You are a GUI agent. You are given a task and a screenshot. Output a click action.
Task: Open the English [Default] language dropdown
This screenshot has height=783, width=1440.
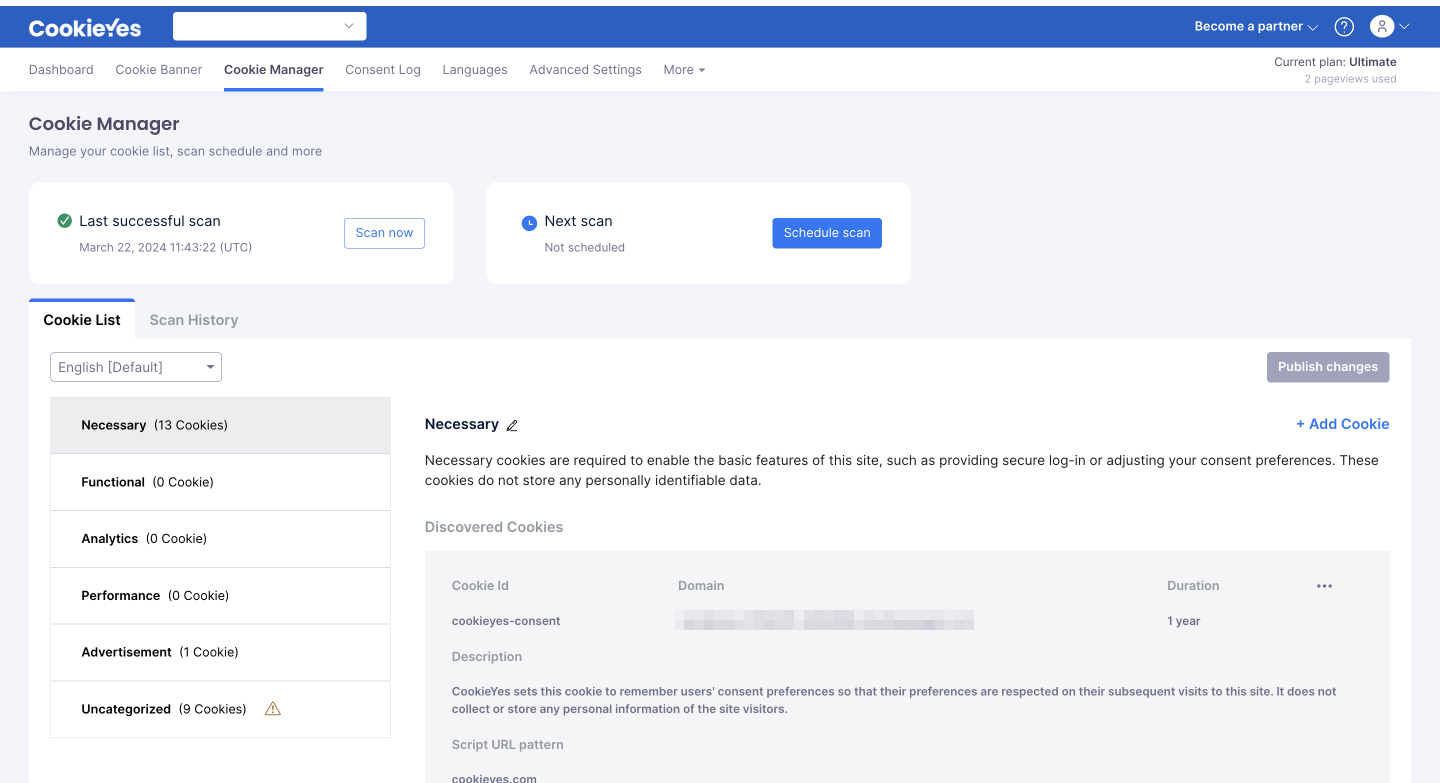136,367
